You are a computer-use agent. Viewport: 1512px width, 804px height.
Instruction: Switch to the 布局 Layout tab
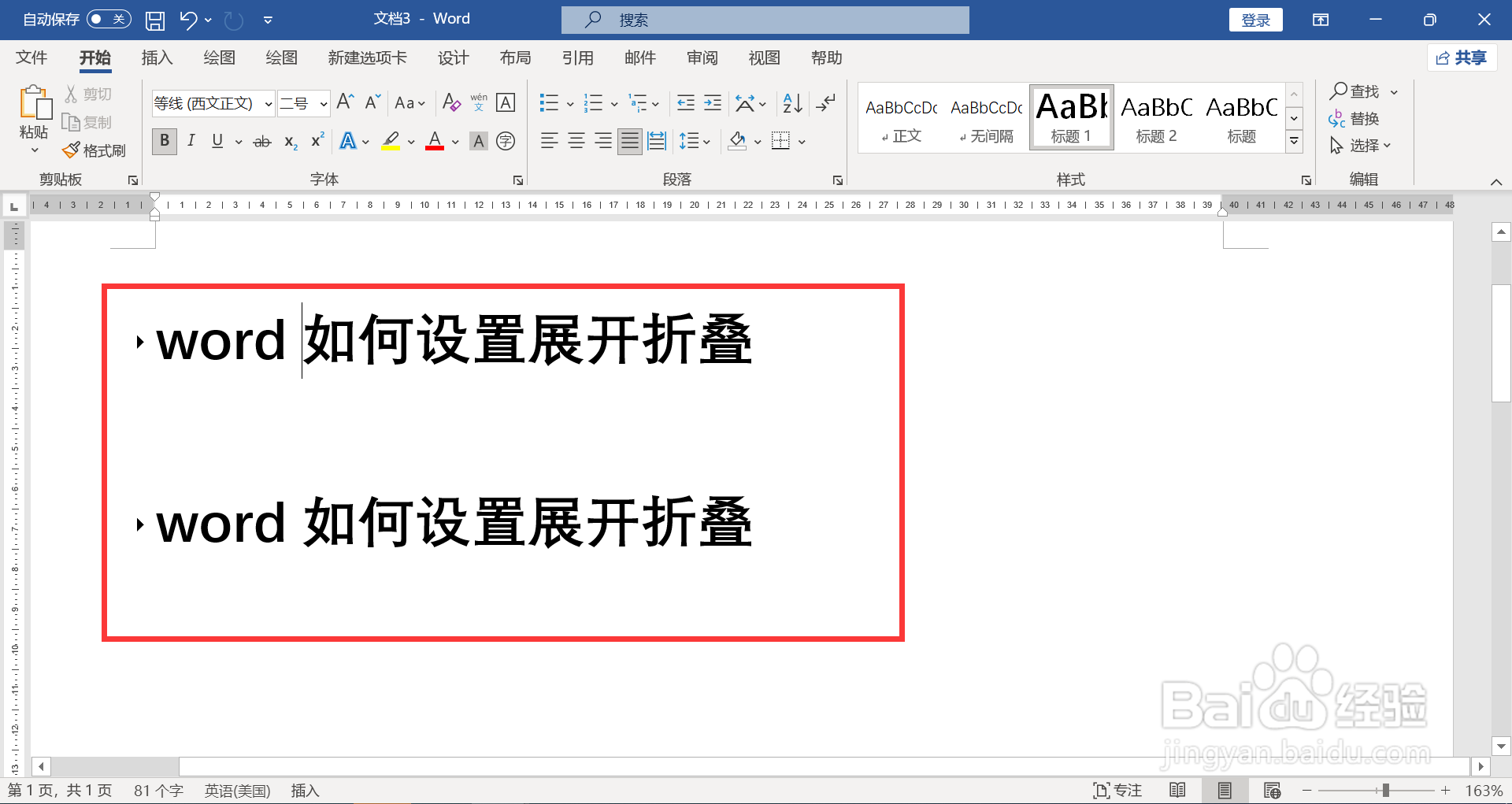516,58
